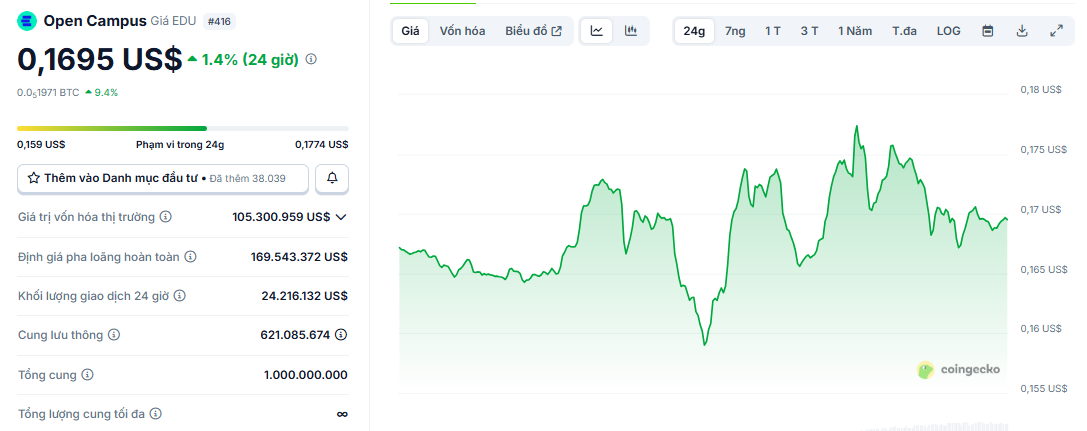Select the Vốn hóa chart tab
This screenshot has width=1087, height=431.
tap(462, 31)
